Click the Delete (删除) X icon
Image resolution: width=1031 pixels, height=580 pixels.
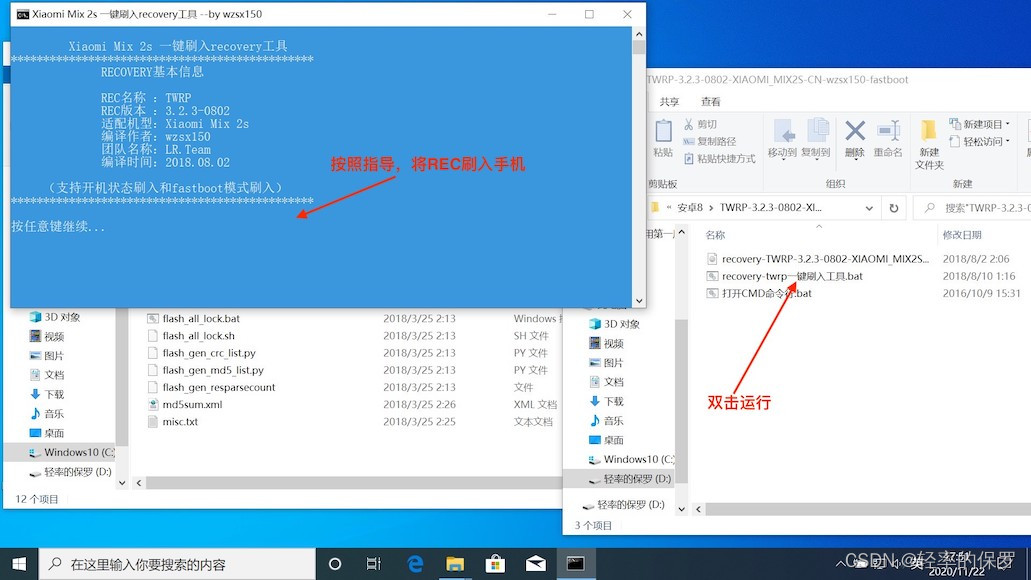tap(855, 131)
